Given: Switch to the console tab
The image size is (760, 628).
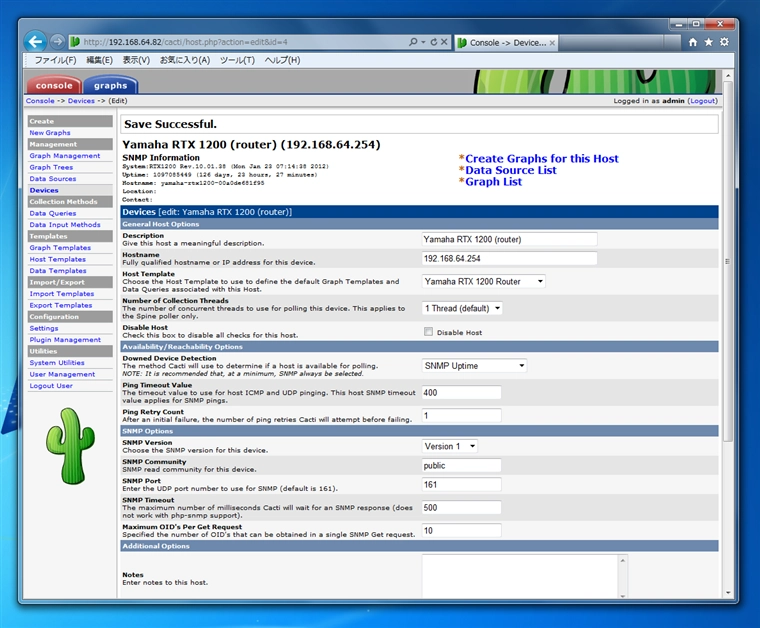Looking at the screenshot, I should pyautogui.click(x=54, y=85).
